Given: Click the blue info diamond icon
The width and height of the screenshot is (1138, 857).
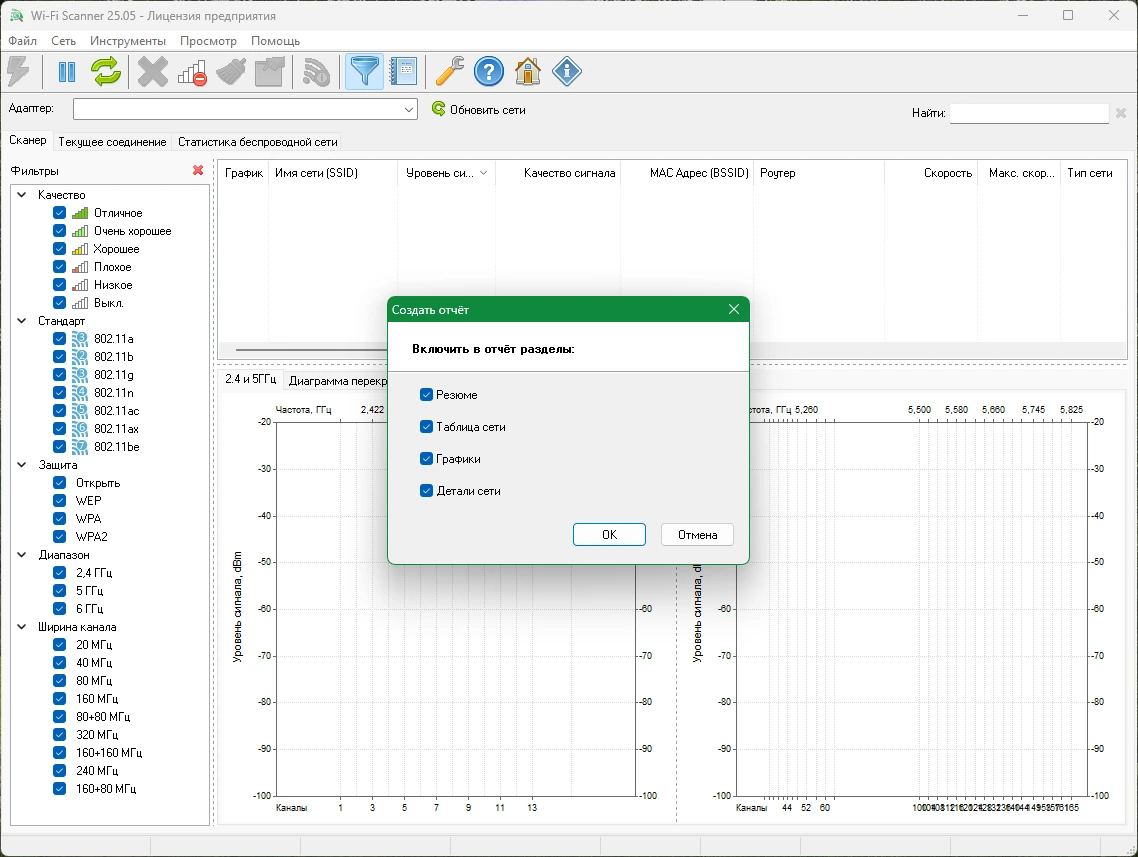Looking at the screenshot, I should pos(567,72).
